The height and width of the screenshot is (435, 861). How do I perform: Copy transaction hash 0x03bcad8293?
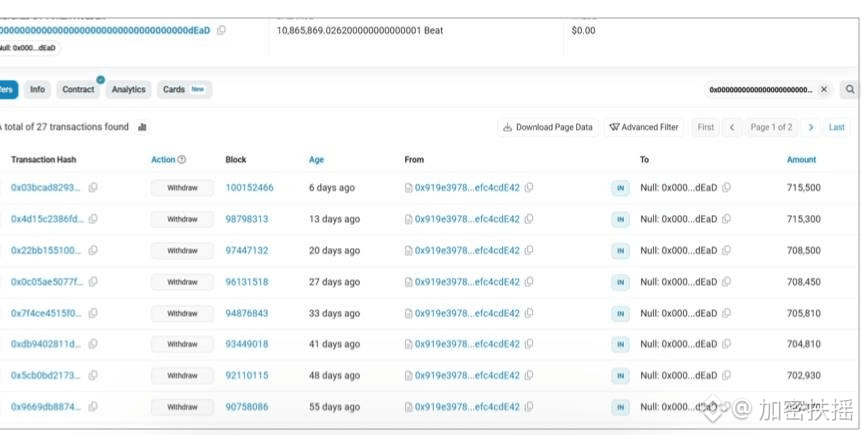click(93, 188)
